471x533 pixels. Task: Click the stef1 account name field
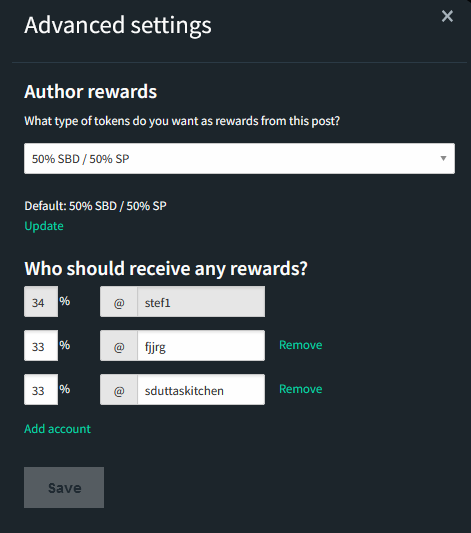[x=201, y=302]
